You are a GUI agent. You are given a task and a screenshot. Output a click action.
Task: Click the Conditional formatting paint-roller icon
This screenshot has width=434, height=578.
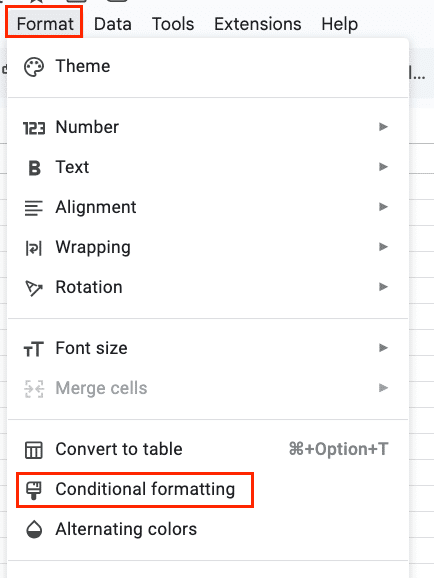34,490
